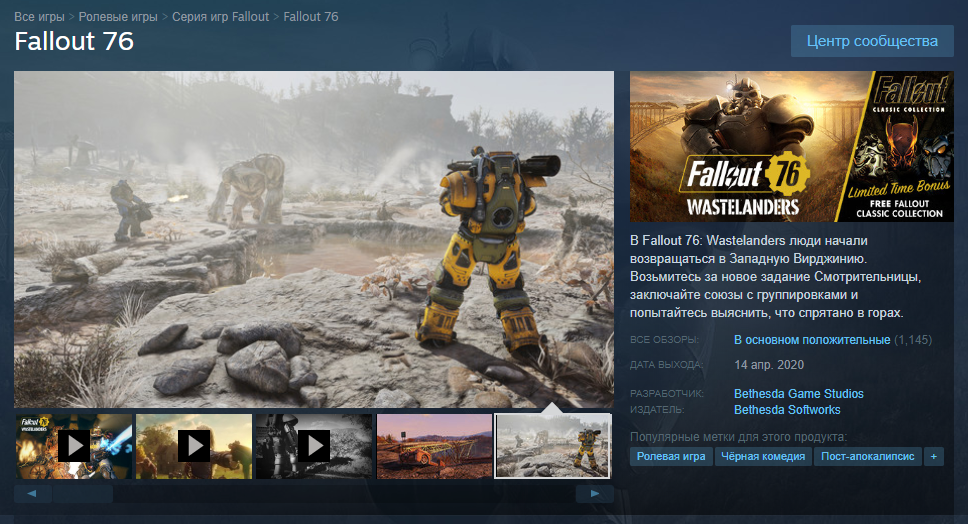Screen dimensions: 968x524
Task: Open the Ролевая игра tag
Action: [x=670, y=456]
